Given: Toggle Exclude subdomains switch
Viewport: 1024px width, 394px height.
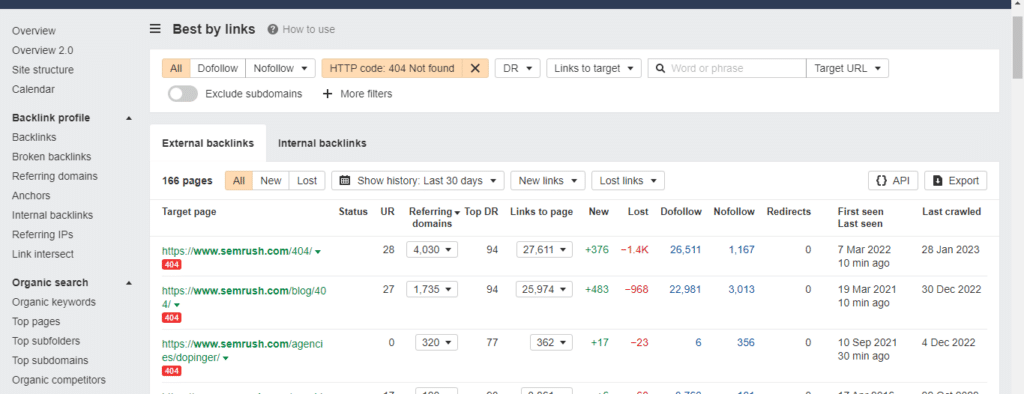Looking at the screenshot, I should pos(183,93).
